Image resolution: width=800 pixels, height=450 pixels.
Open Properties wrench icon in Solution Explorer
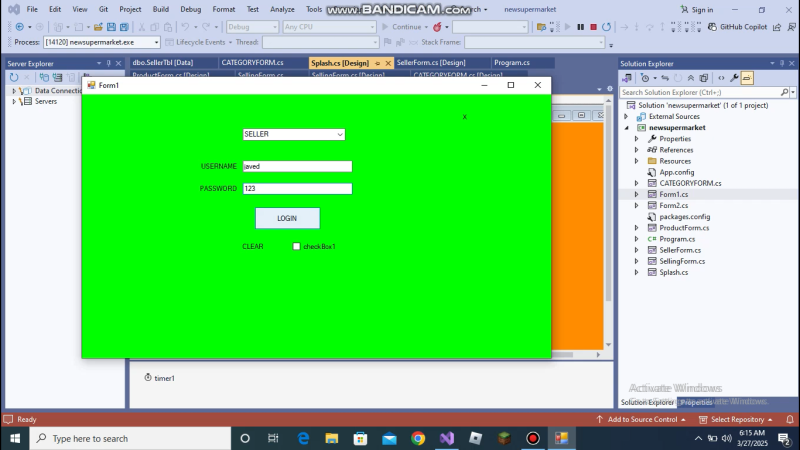click(733, 77)
